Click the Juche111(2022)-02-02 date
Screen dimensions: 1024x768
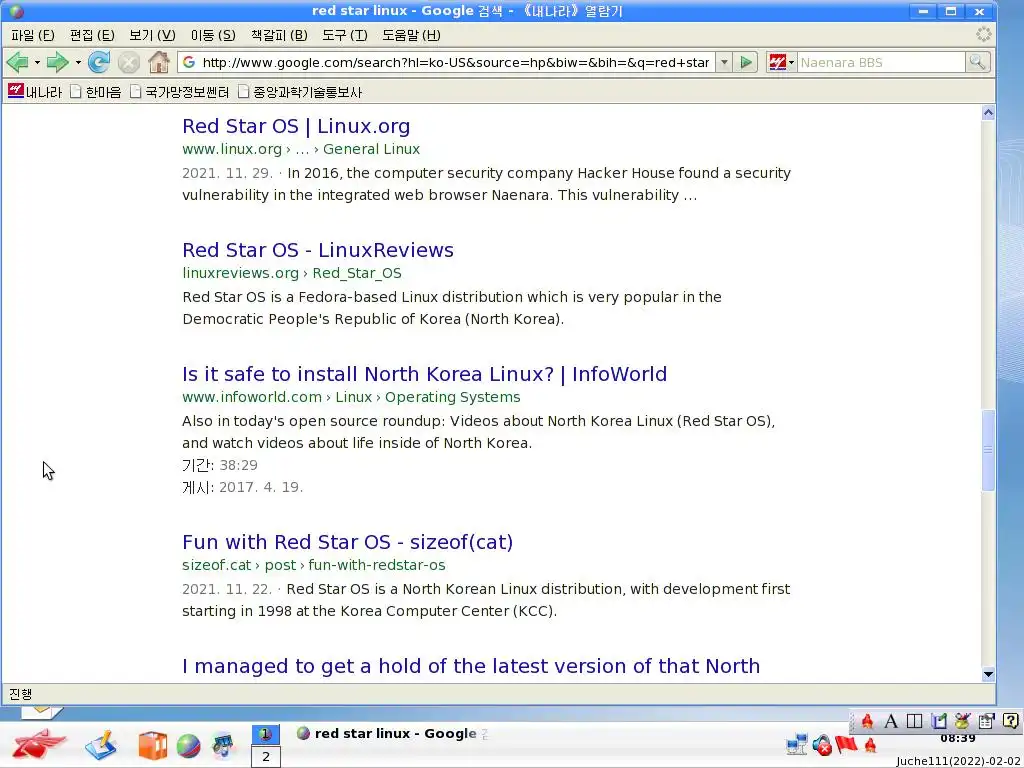pyautogui.click(x=957, y=761)
